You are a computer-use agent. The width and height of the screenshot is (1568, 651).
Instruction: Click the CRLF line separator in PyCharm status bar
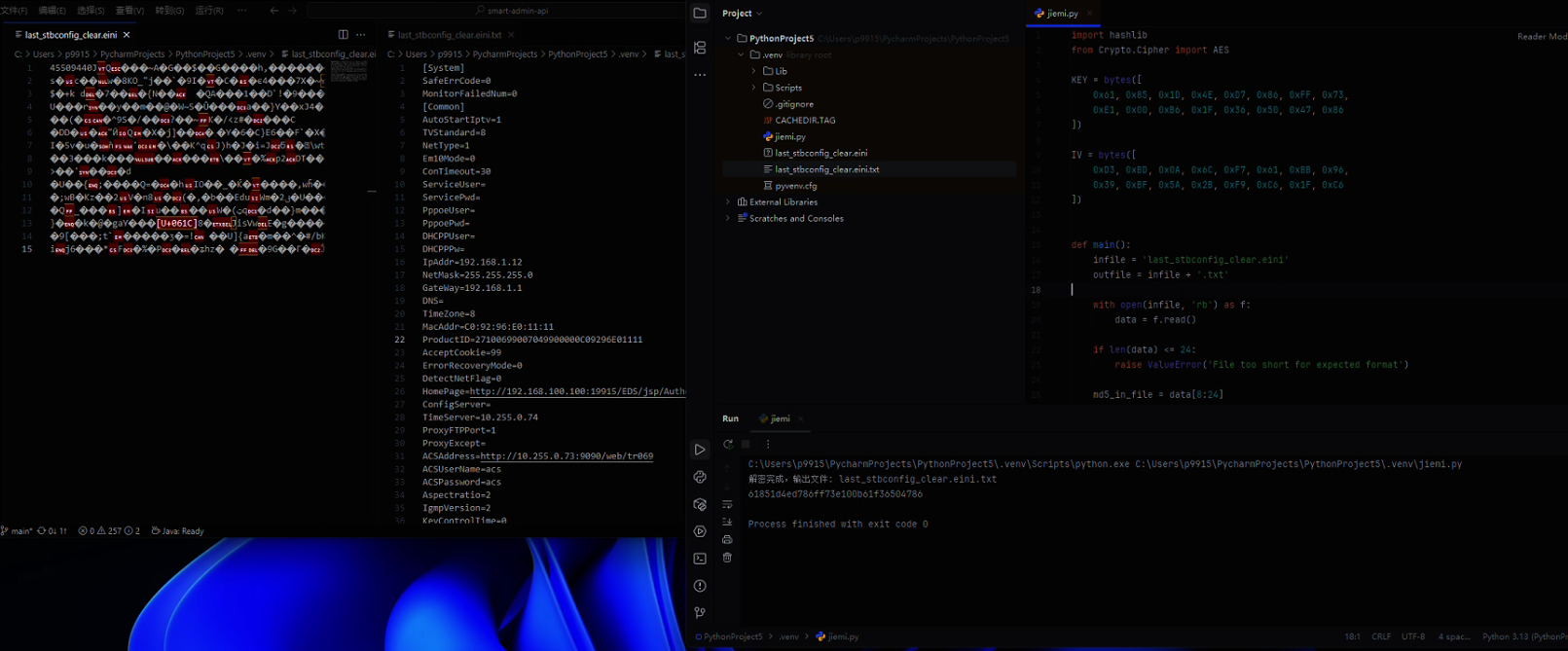[1381, 637]
